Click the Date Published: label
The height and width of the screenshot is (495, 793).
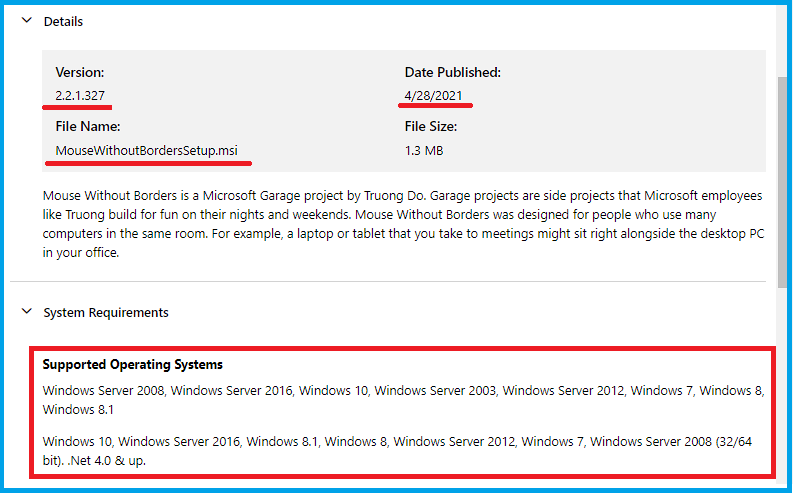[x=453, y=72]
